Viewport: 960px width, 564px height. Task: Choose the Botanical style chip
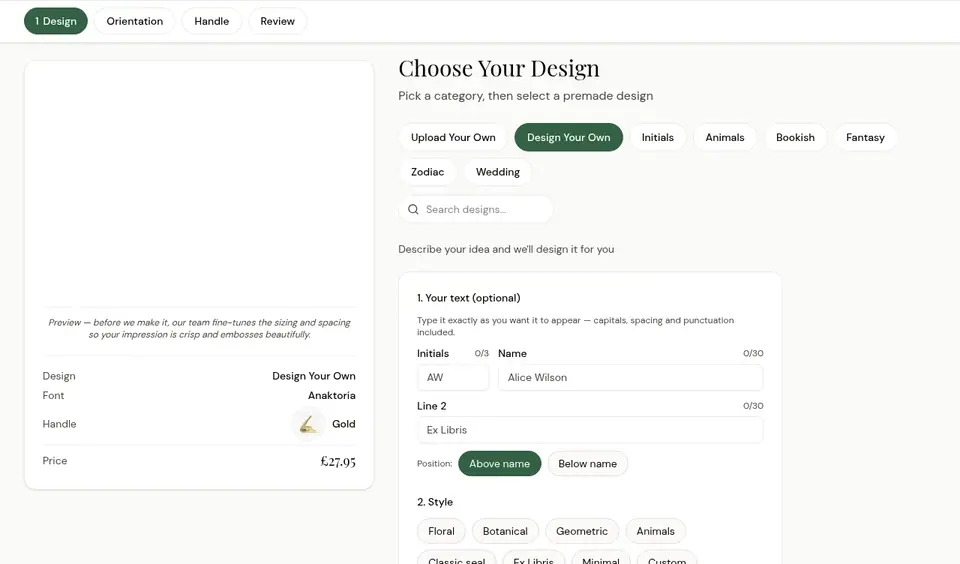tap(505, 531)
